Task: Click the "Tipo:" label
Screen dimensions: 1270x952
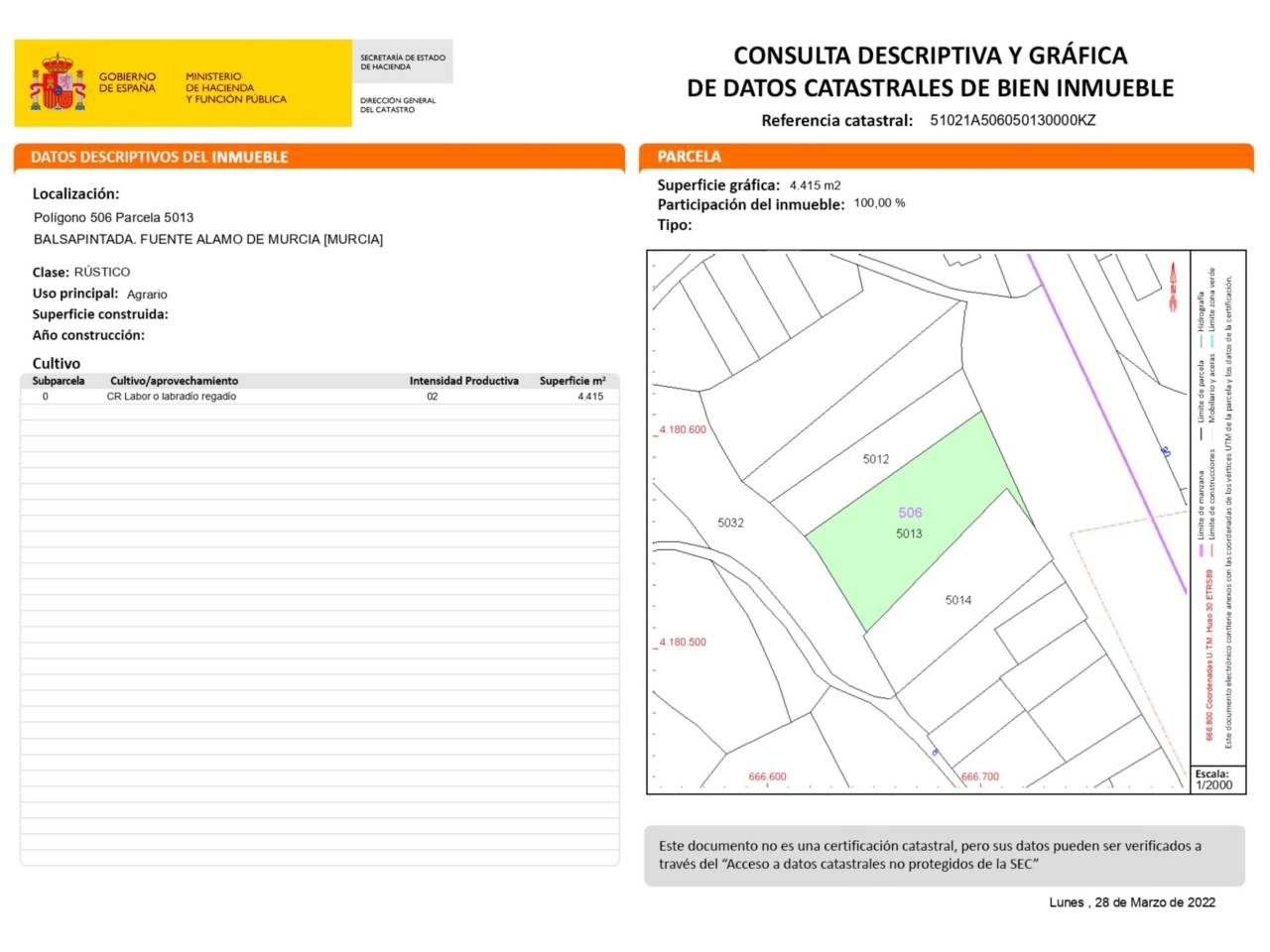Action: click(x=675, y=225)
